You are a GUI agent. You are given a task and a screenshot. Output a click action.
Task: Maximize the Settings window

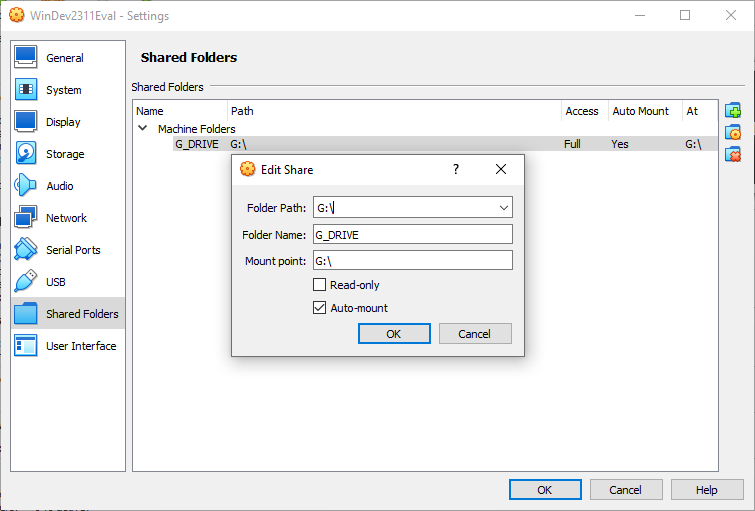(x=685, y=15)
